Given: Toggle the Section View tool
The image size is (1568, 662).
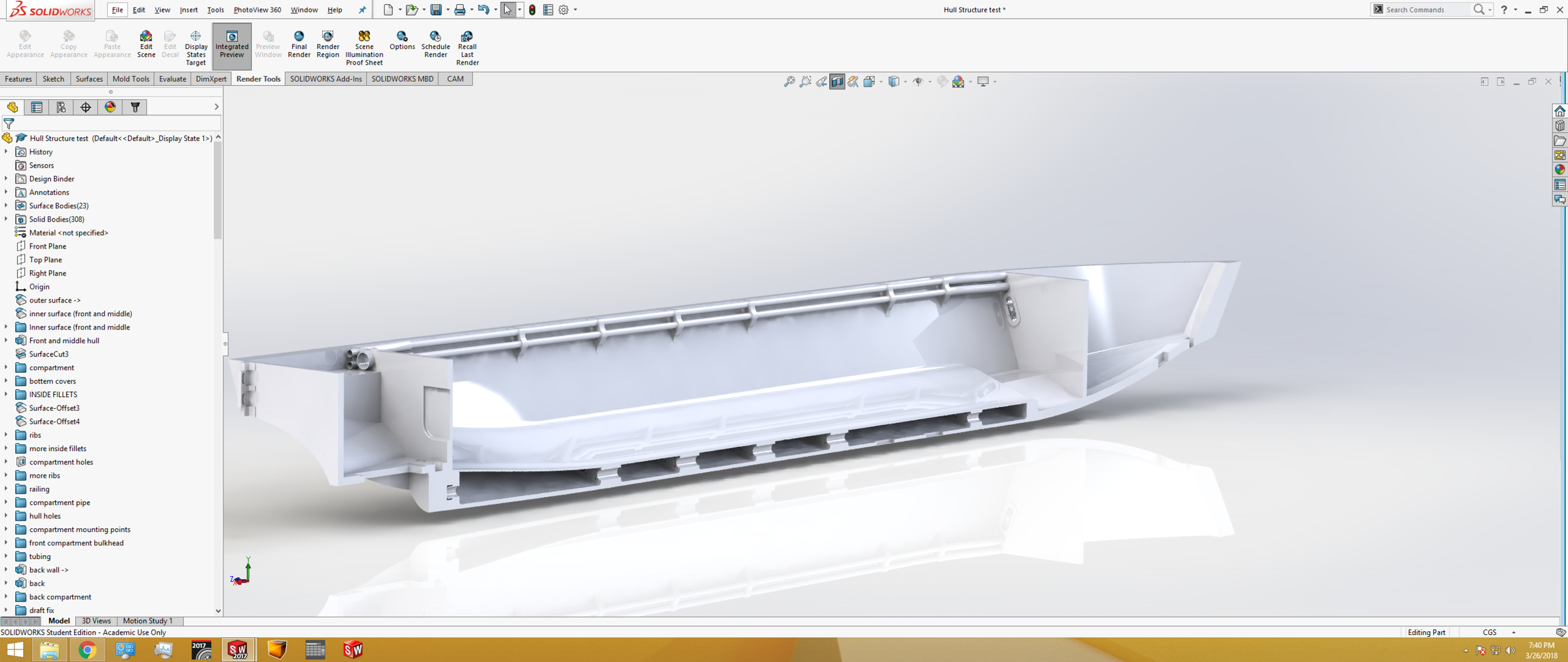Looking at the screenshot, I should pos(837,82).
